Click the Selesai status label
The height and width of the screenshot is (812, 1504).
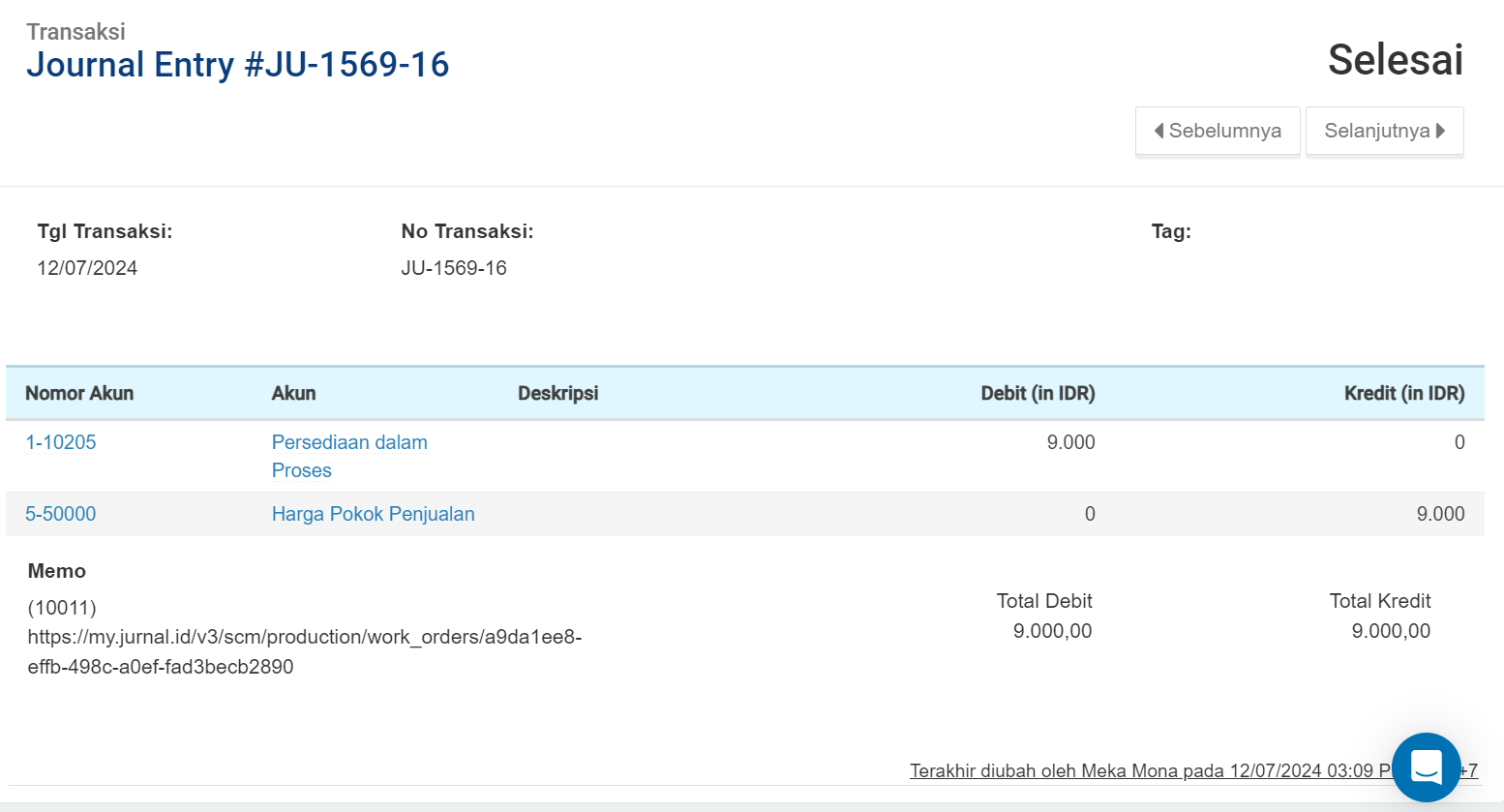coord(1395,60)
